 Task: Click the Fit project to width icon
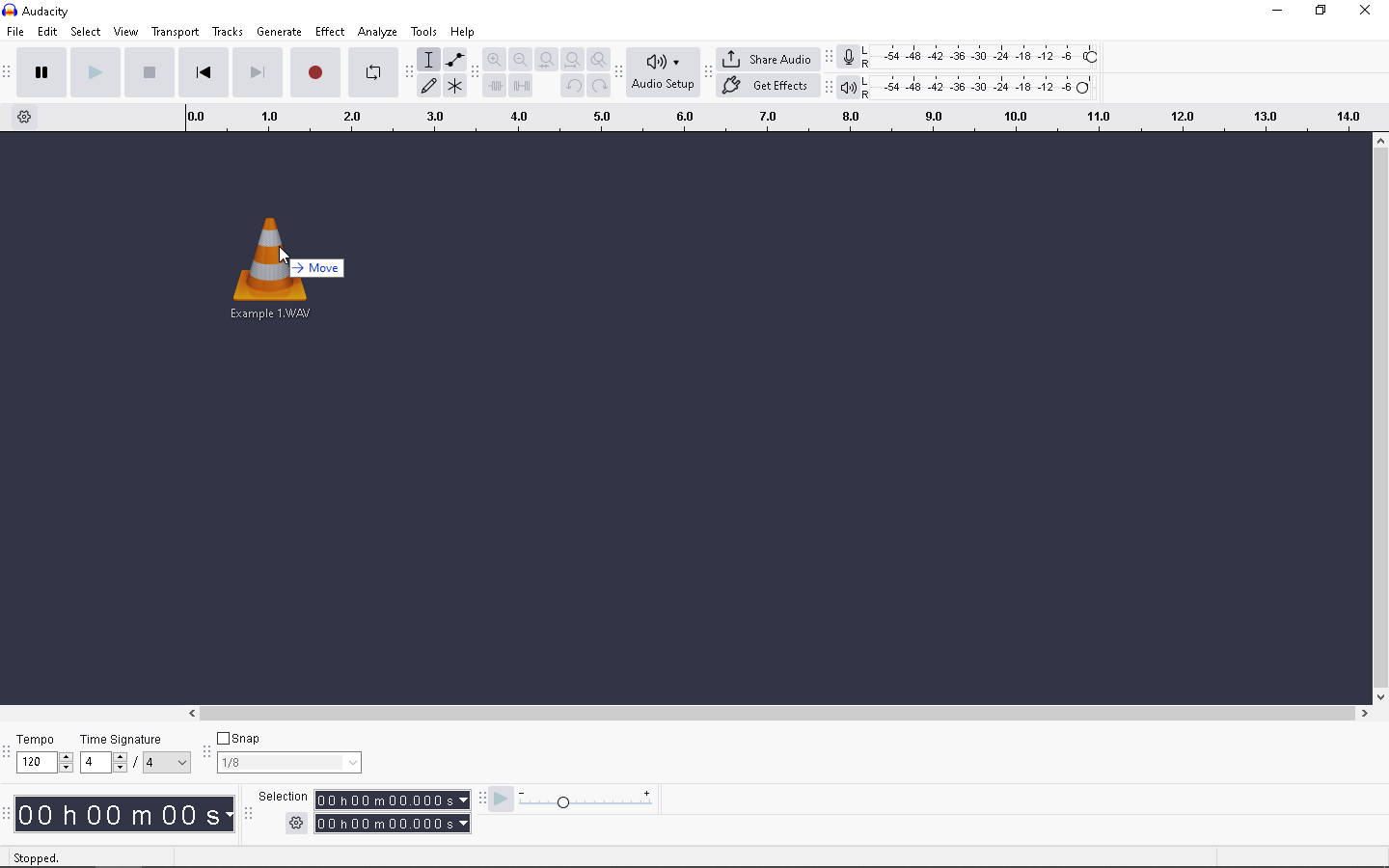573,60
